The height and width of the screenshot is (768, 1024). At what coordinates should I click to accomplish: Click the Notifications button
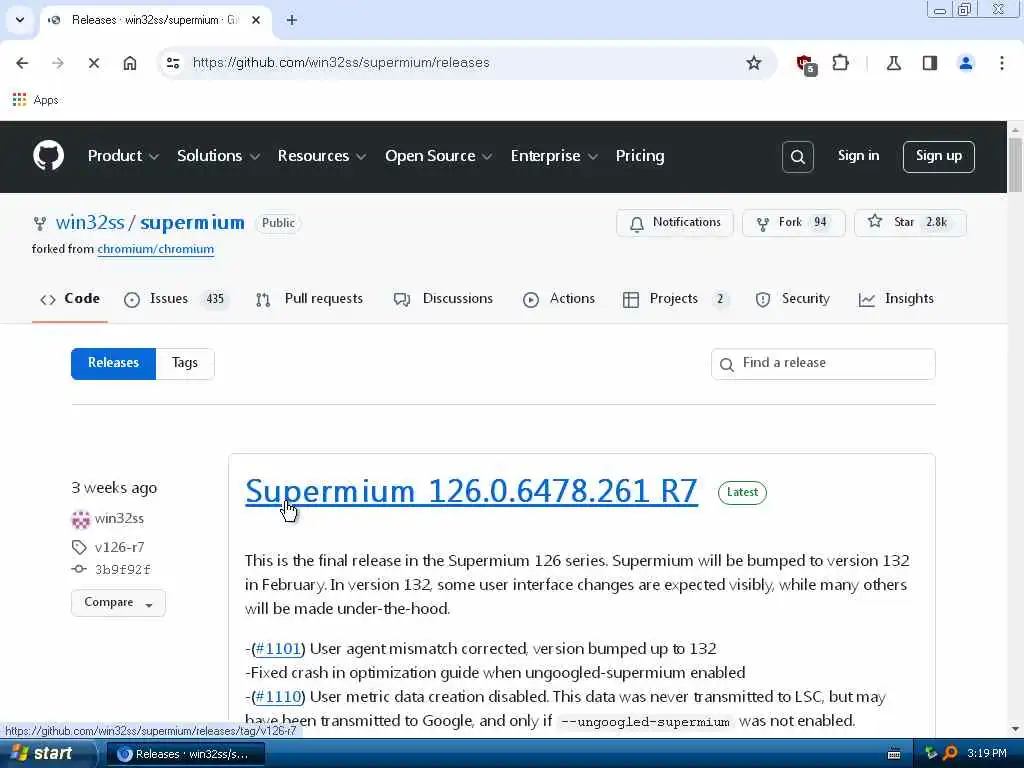click(675, 223)
